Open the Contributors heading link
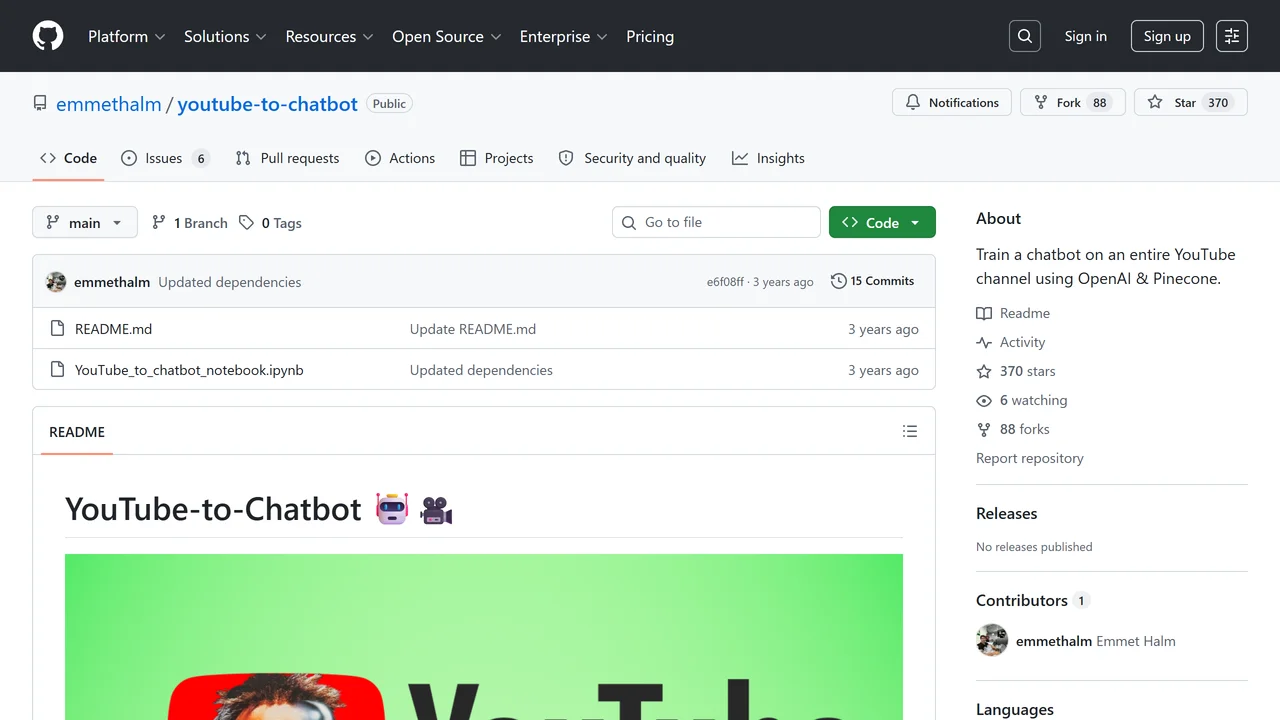Viewport: 1280px width, 720px height. [1032, 600]
